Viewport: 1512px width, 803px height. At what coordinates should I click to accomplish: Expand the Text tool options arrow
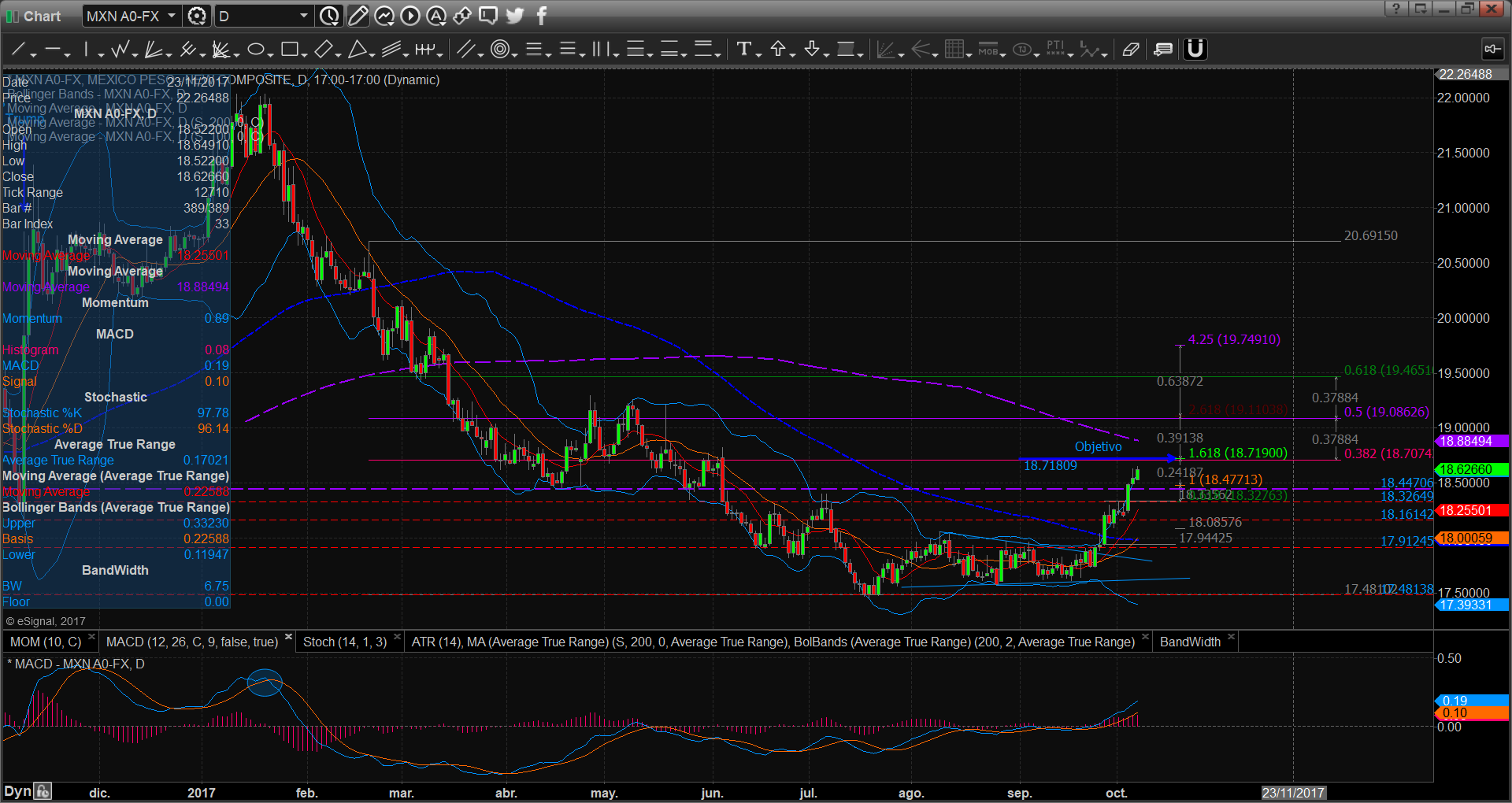[x=758, y=54]
